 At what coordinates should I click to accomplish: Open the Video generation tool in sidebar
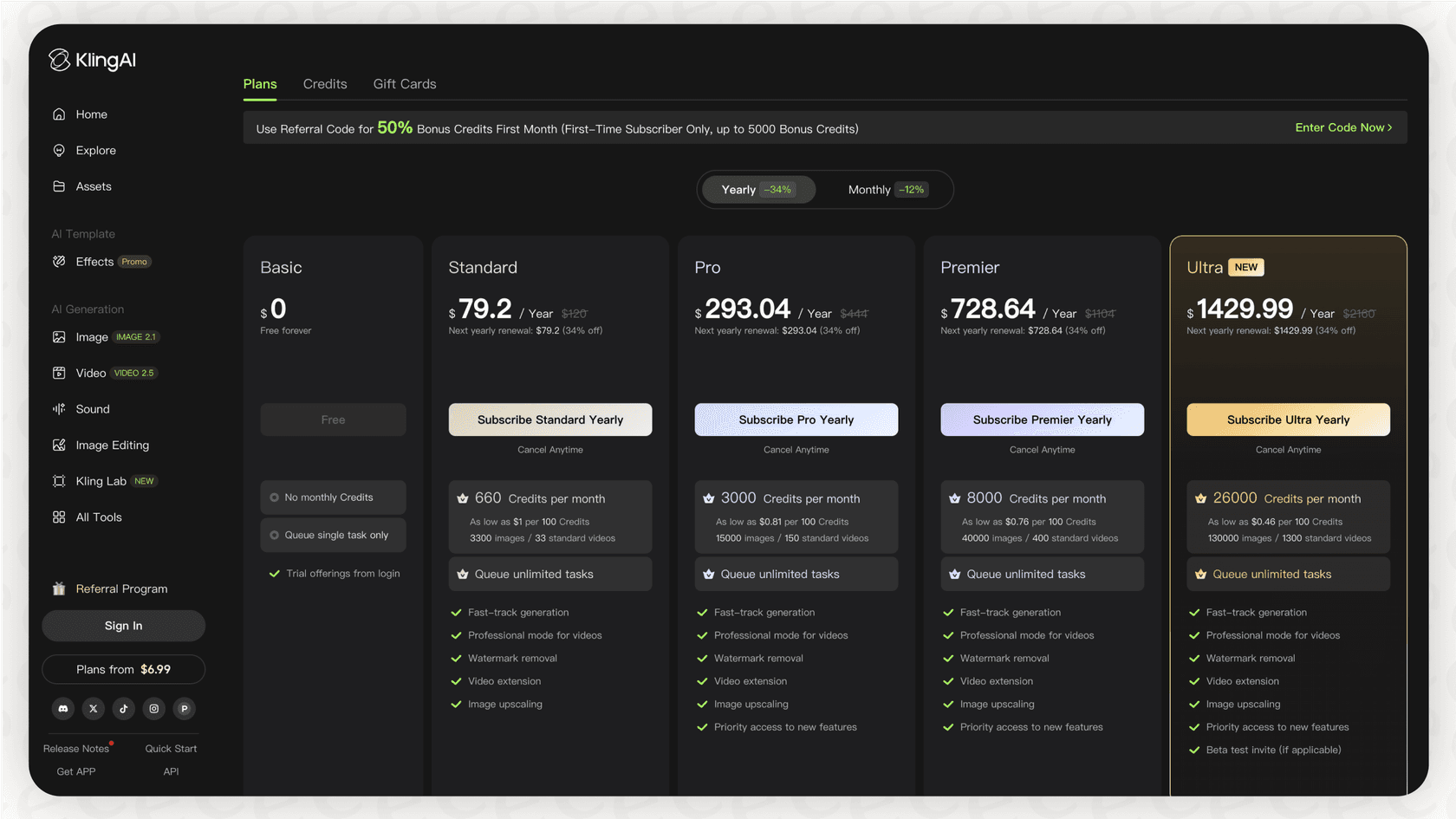point(88,373)
